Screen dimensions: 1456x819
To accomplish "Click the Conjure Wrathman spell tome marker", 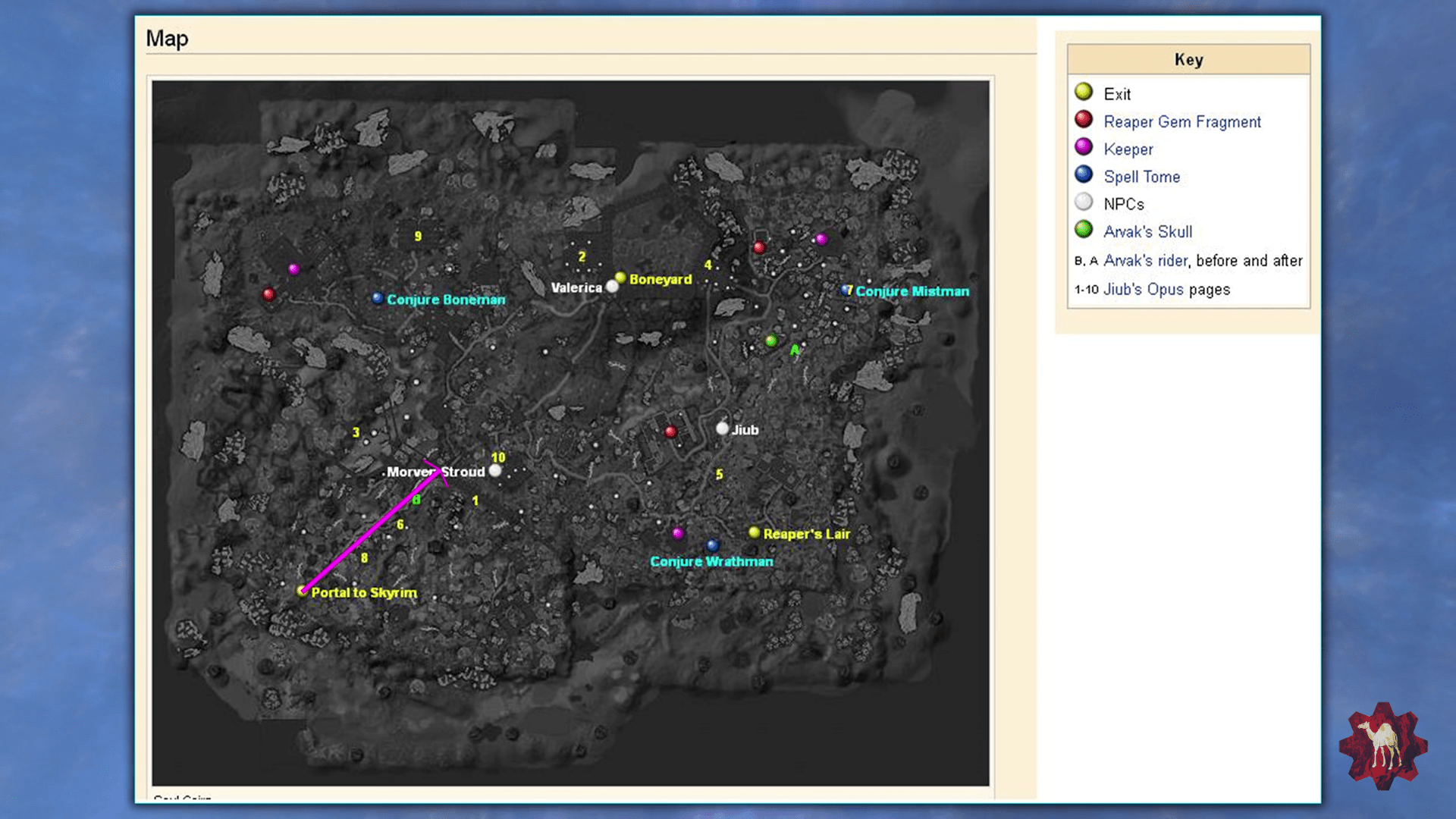I will 712,544.
